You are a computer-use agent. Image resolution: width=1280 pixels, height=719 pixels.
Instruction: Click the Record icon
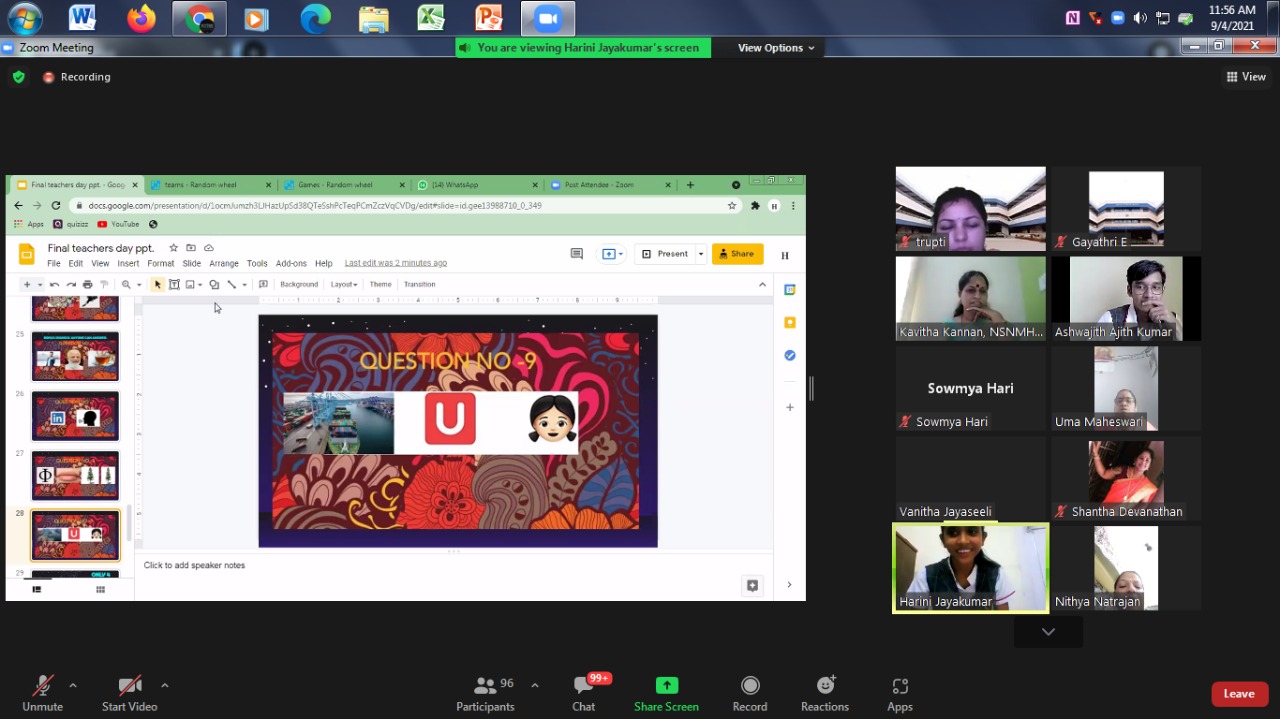(749, 686)
